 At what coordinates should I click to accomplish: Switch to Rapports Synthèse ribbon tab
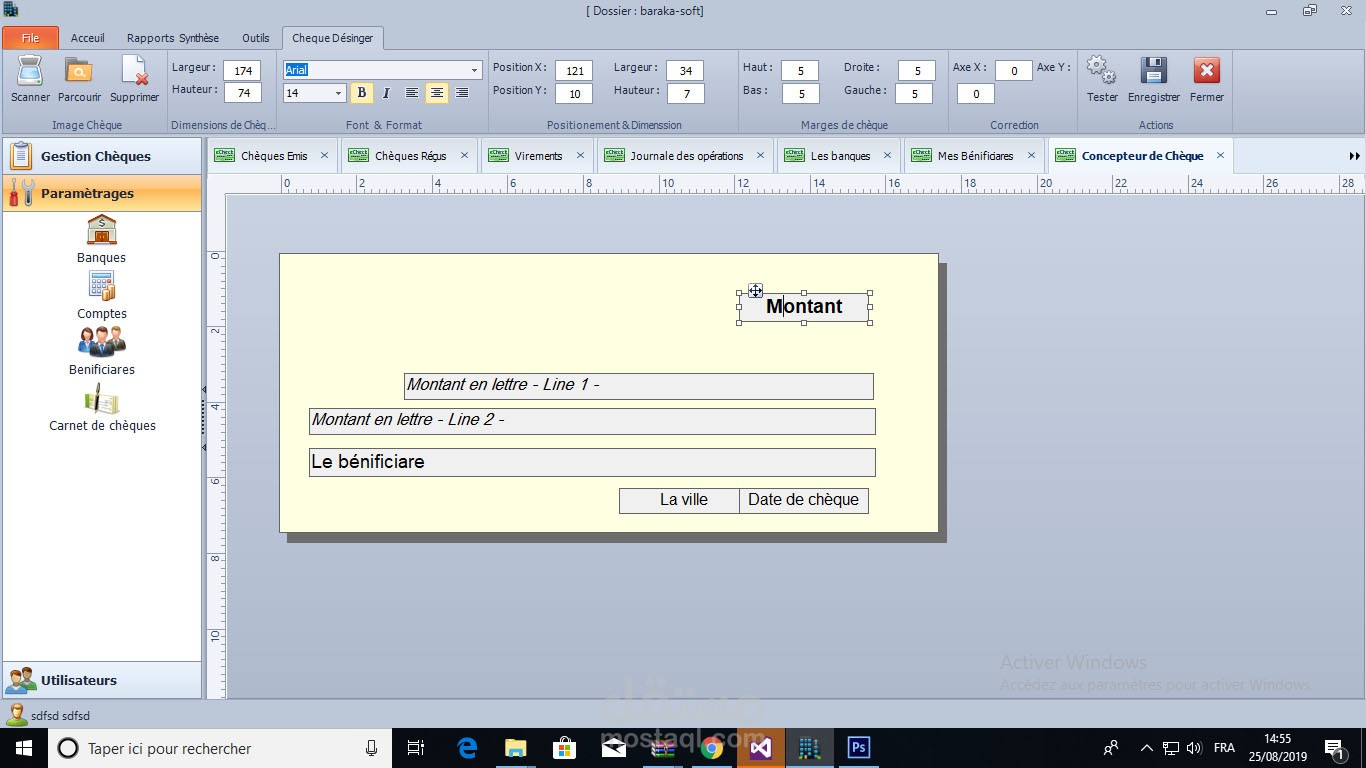173,38
